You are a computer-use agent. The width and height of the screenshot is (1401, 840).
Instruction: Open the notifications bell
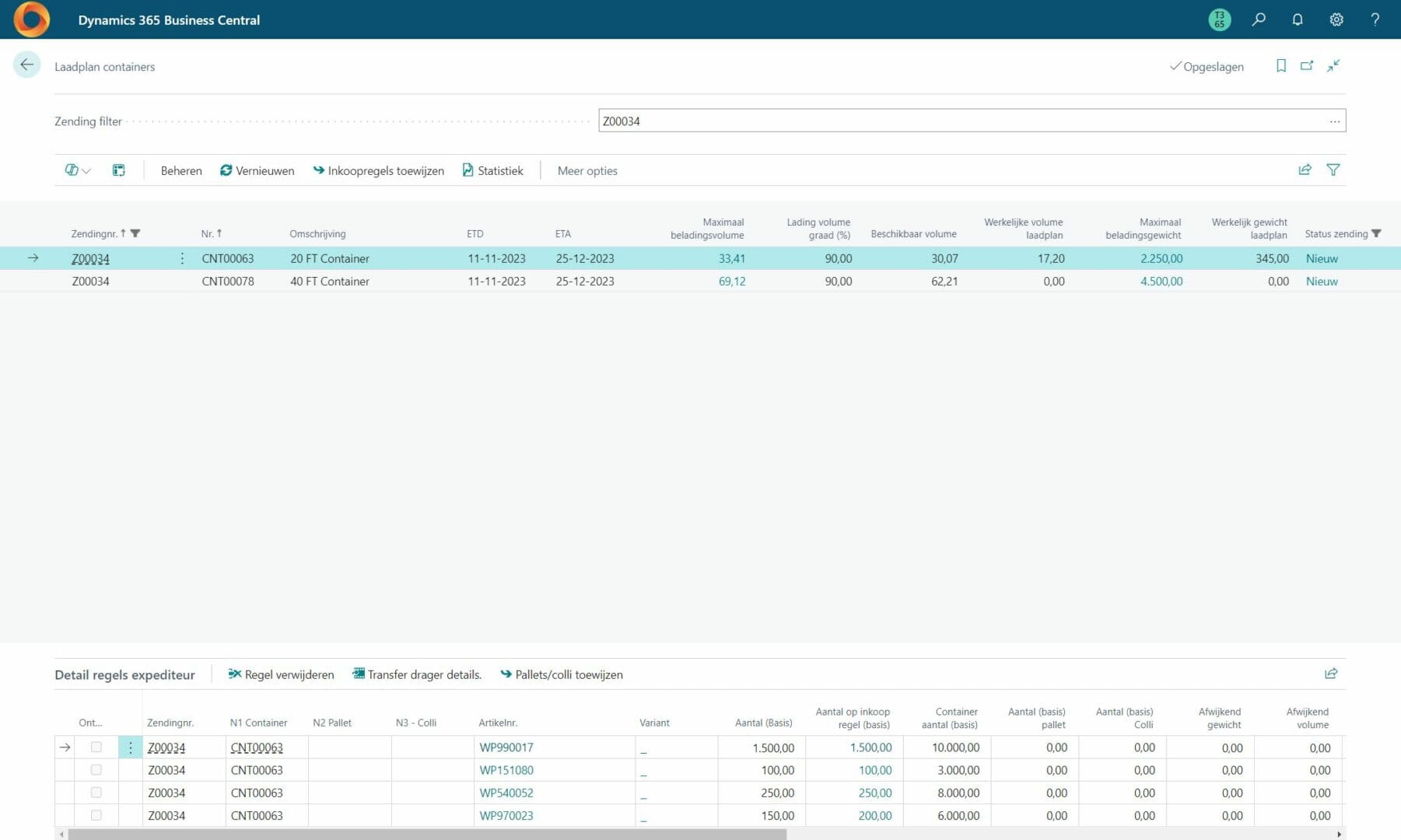[1297, 19]
